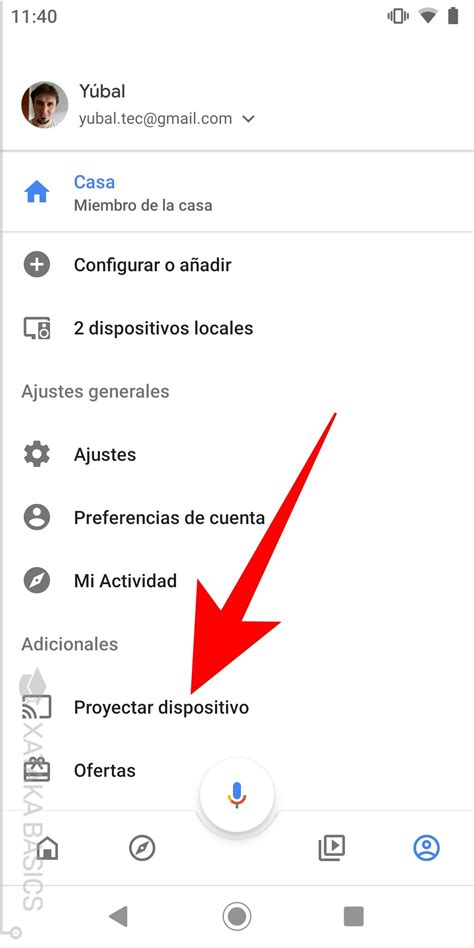
Task: Open Ajustes via the gear icon
Action: [37, 454]
